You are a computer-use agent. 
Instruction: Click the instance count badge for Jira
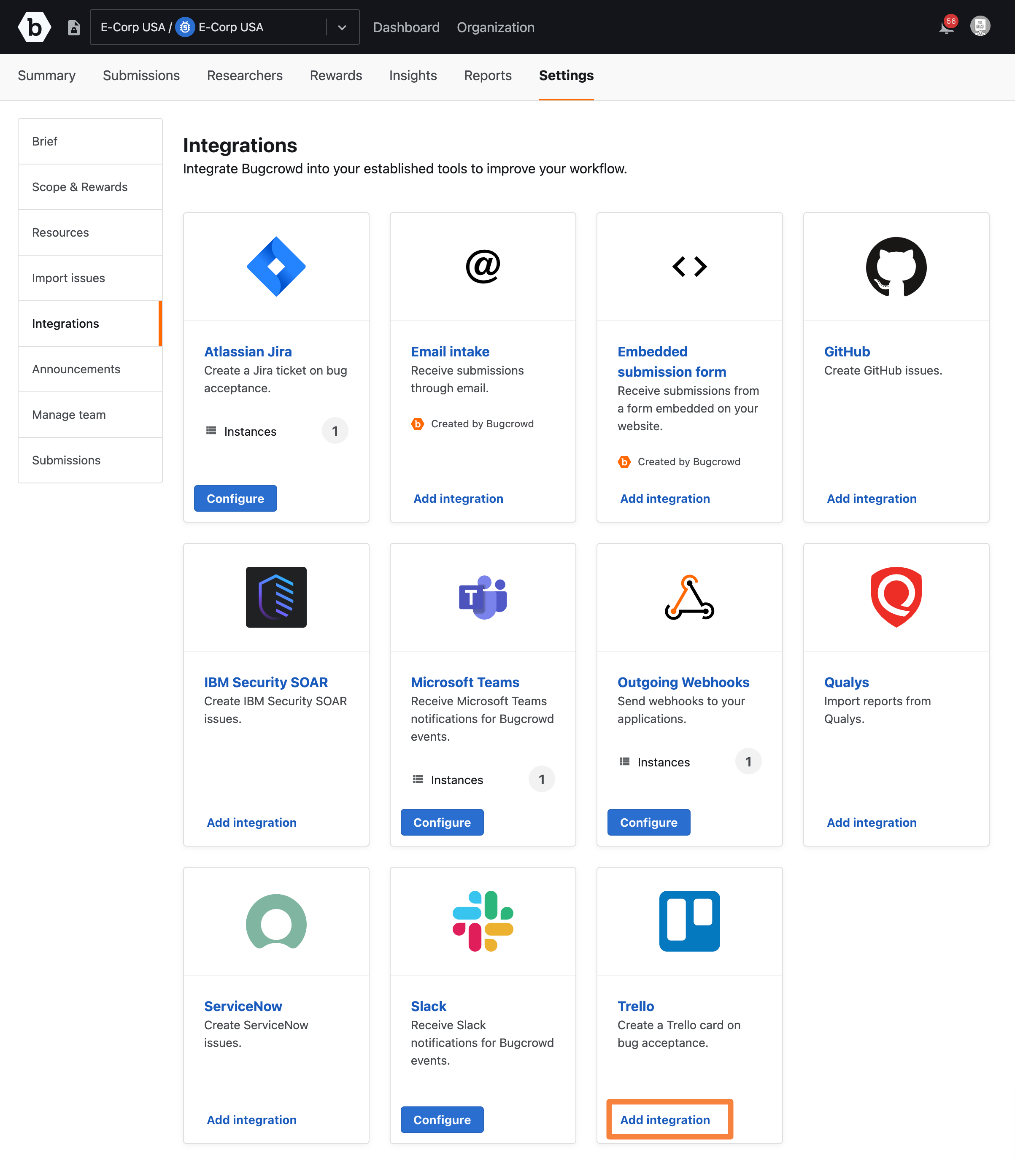(335, 431)
